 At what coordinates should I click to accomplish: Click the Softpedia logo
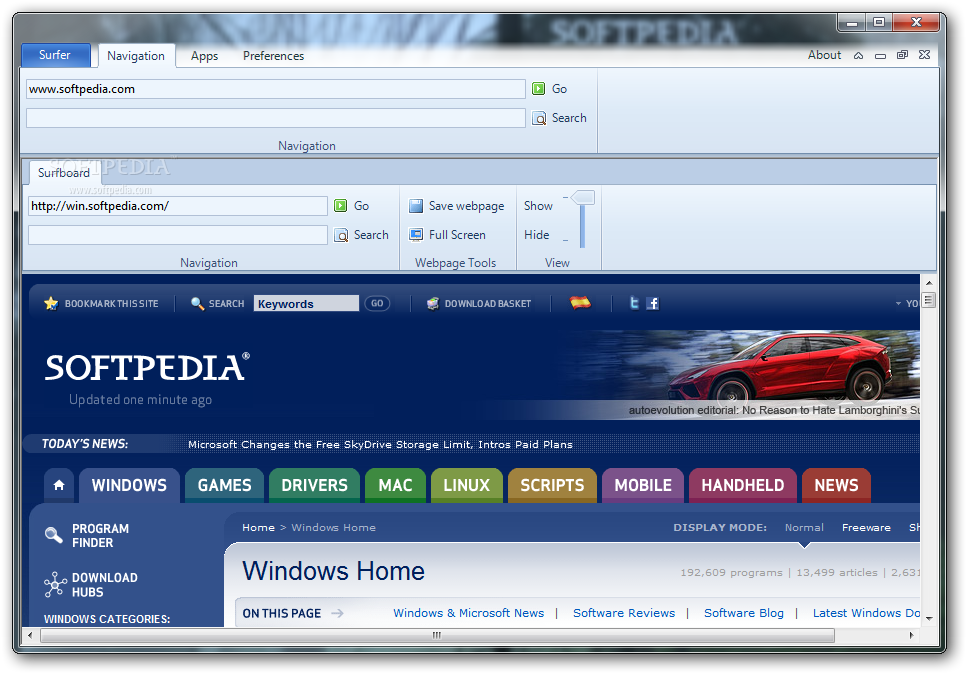[x=147, y=368]
